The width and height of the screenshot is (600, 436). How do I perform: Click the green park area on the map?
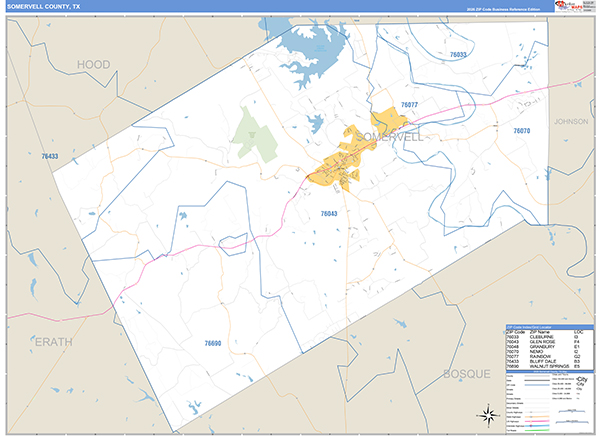click(x=255, y=135)
